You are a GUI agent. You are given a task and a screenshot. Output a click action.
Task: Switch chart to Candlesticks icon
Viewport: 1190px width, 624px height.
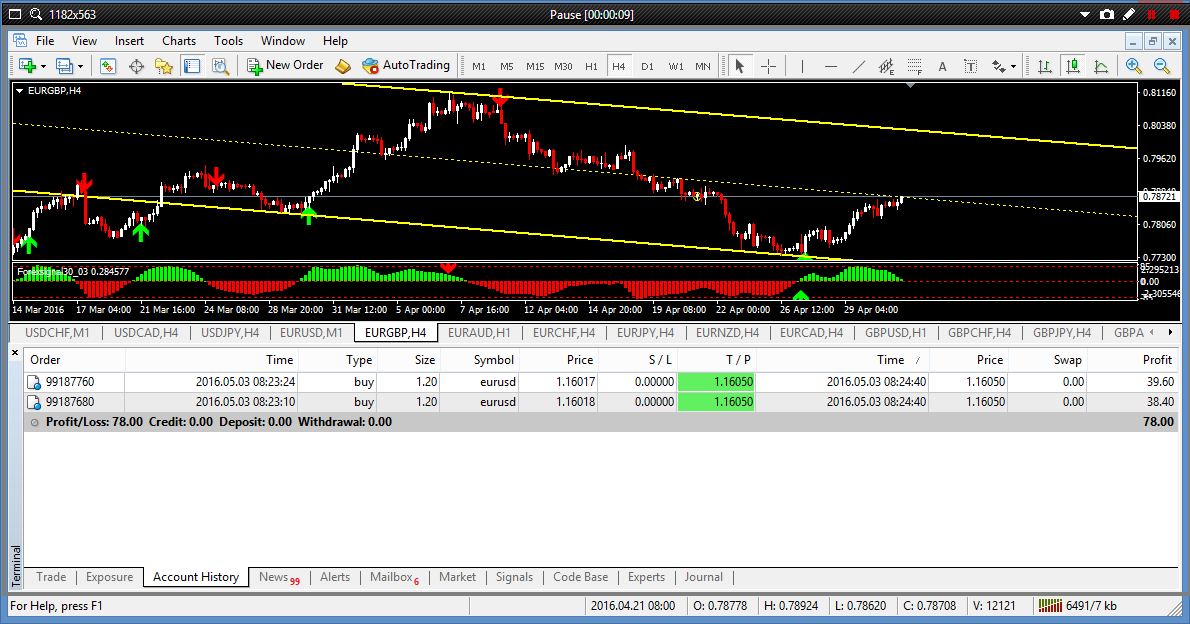click(x=1073, y=66)
